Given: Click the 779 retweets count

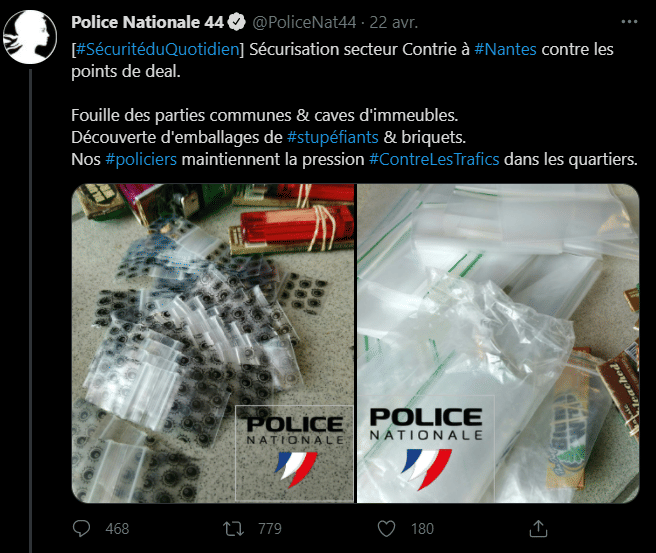Looking at the screenshot, I should point(270,529).
